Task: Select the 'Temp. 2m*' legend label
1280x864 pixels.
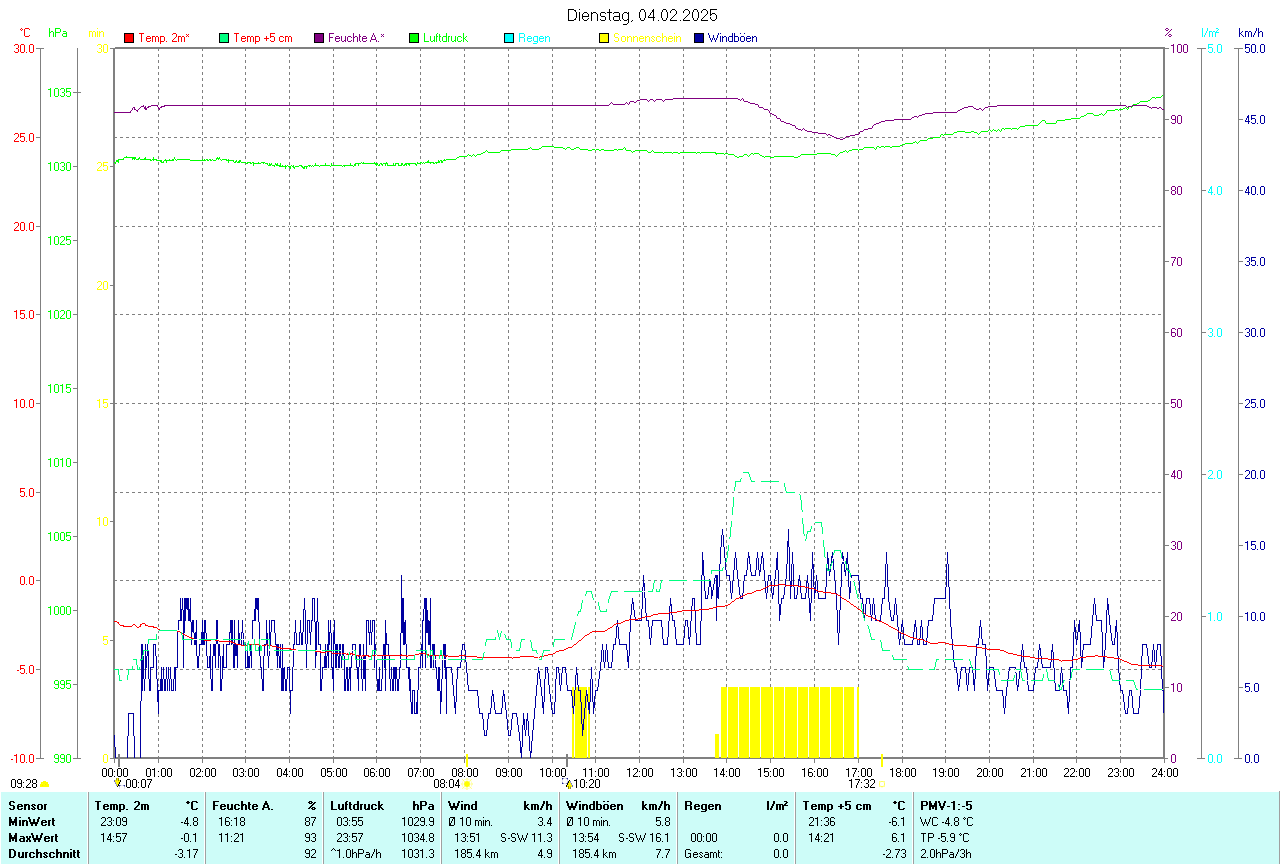Action: pos(164,38)
